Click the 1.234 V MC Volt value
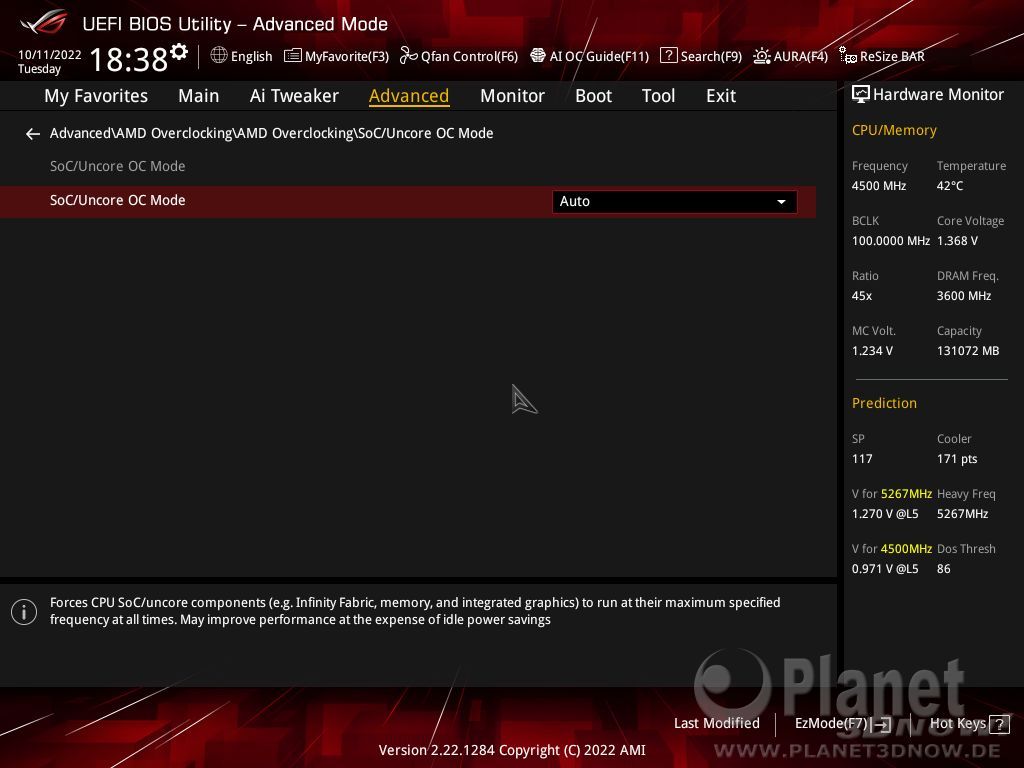Screen dimensions: 1024x768 872,351
